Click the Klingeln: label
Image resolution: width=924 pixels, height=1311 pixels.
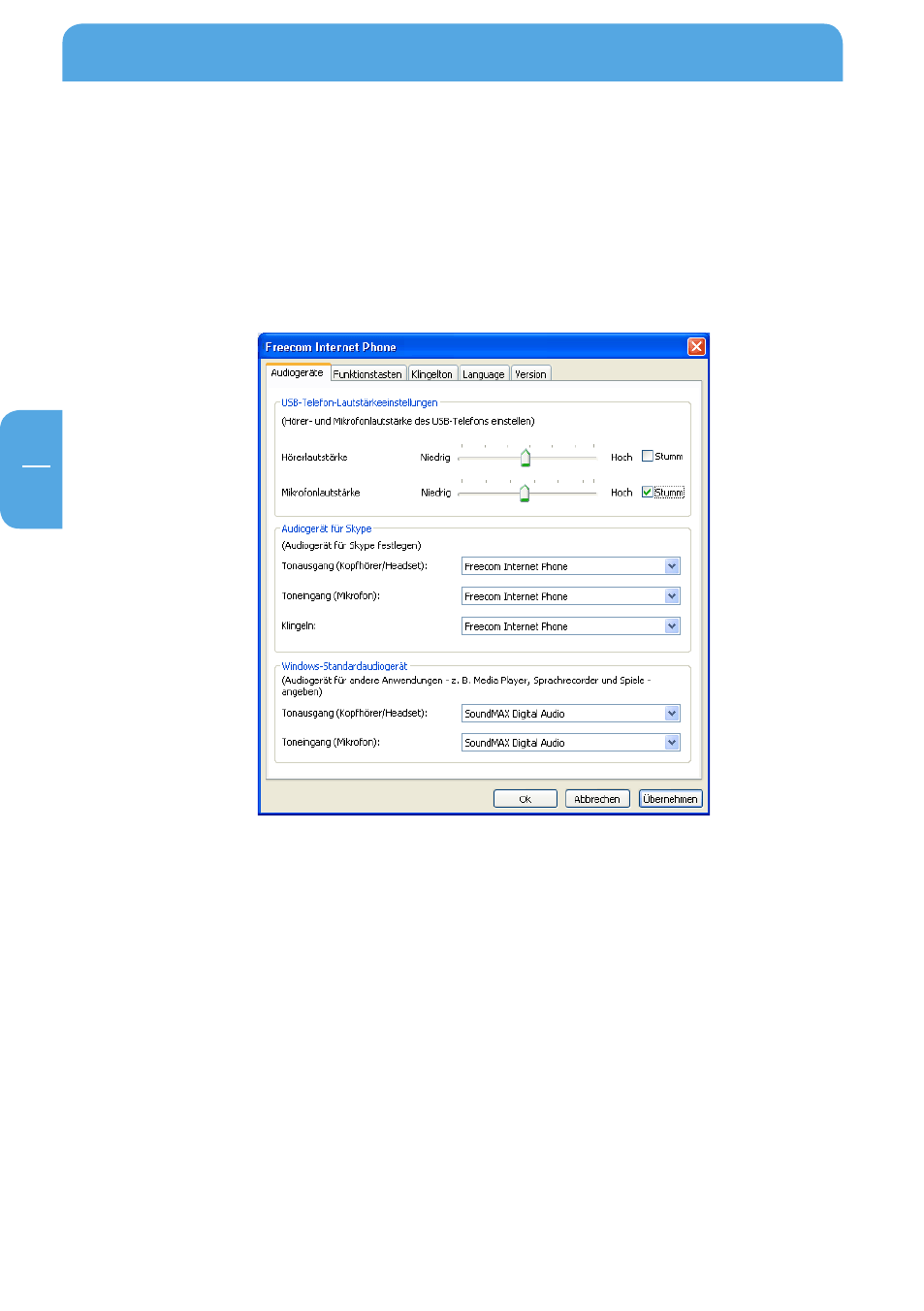pos(299,626)
